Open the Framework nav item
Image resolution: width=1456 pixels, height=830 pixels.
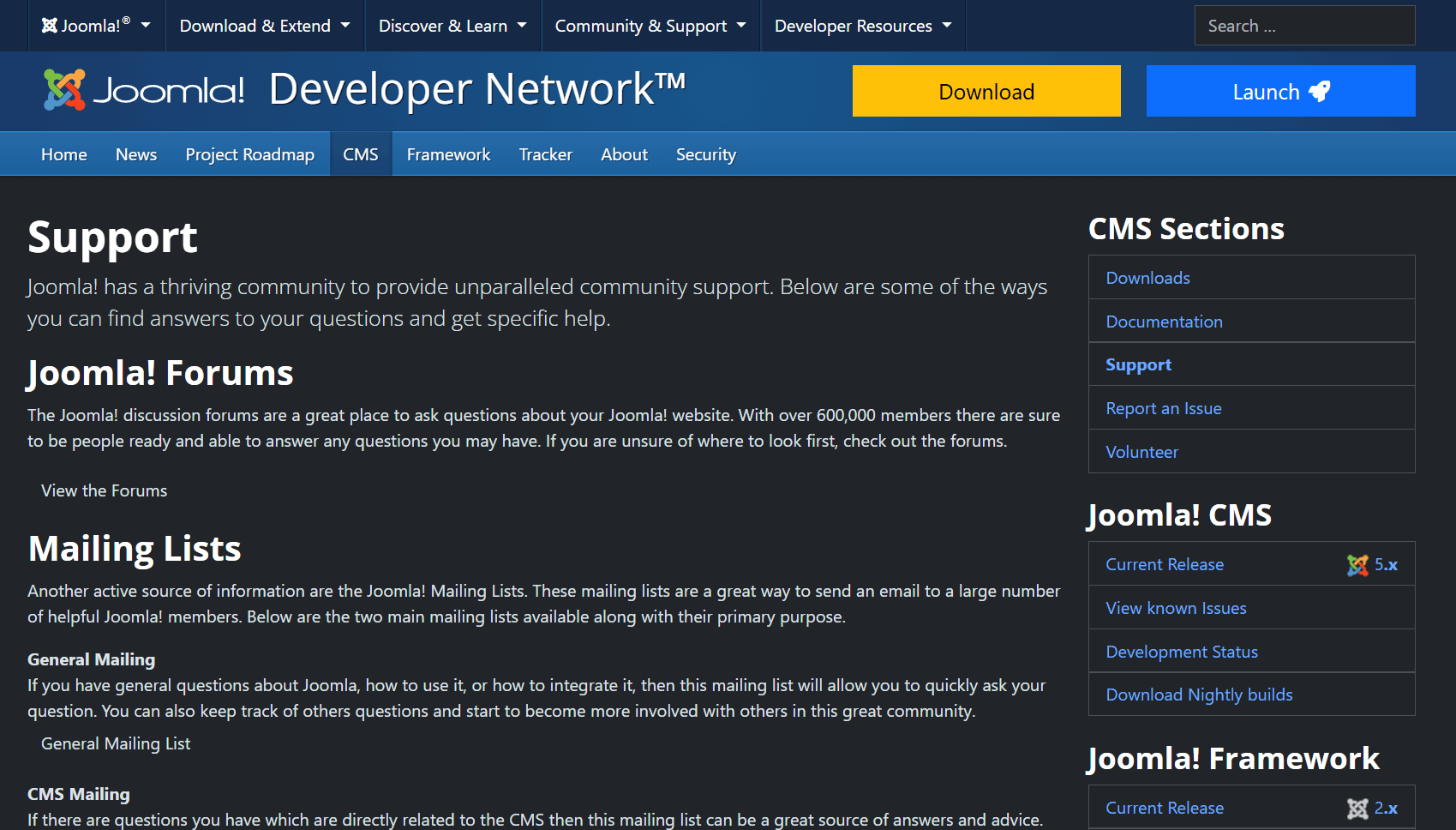(448, 154)
